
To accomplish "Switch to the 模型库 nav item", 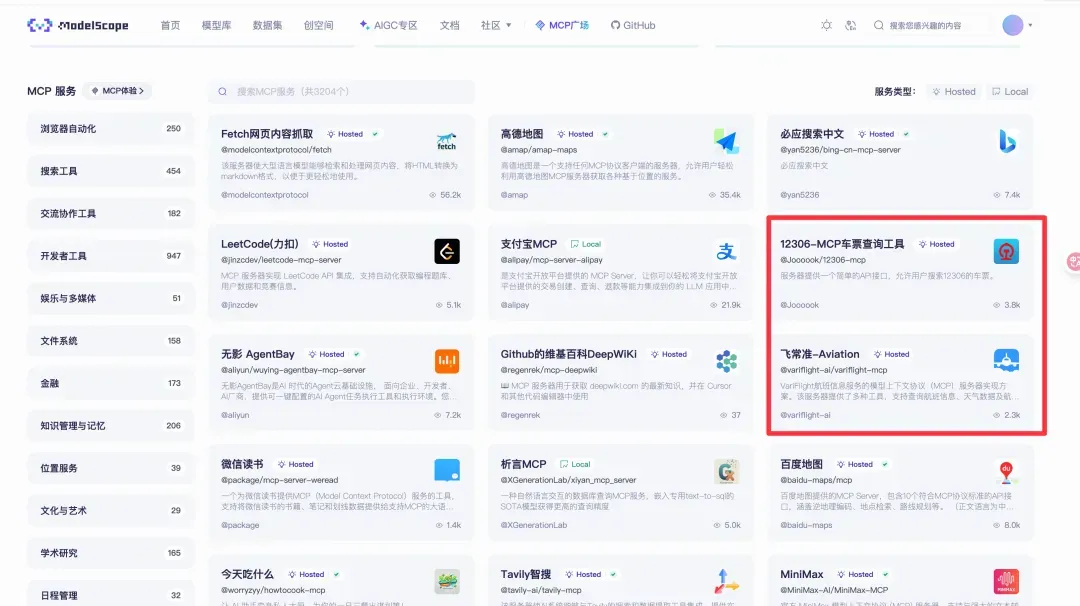I will [216, 26].
